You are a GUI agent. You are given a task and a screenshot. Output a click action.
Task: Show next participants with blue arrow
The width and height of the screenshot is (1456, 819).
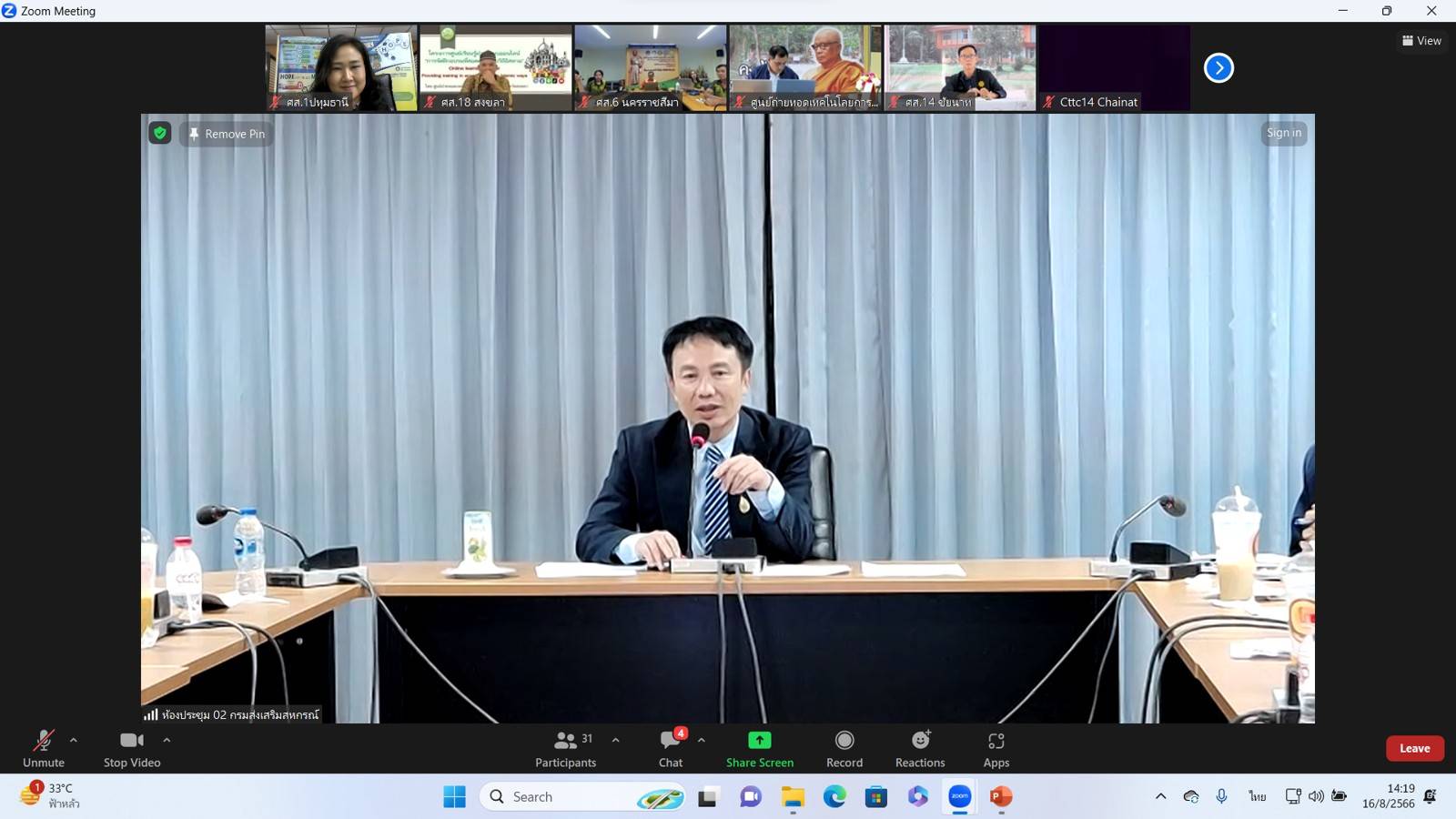(x=1218, y=68)
